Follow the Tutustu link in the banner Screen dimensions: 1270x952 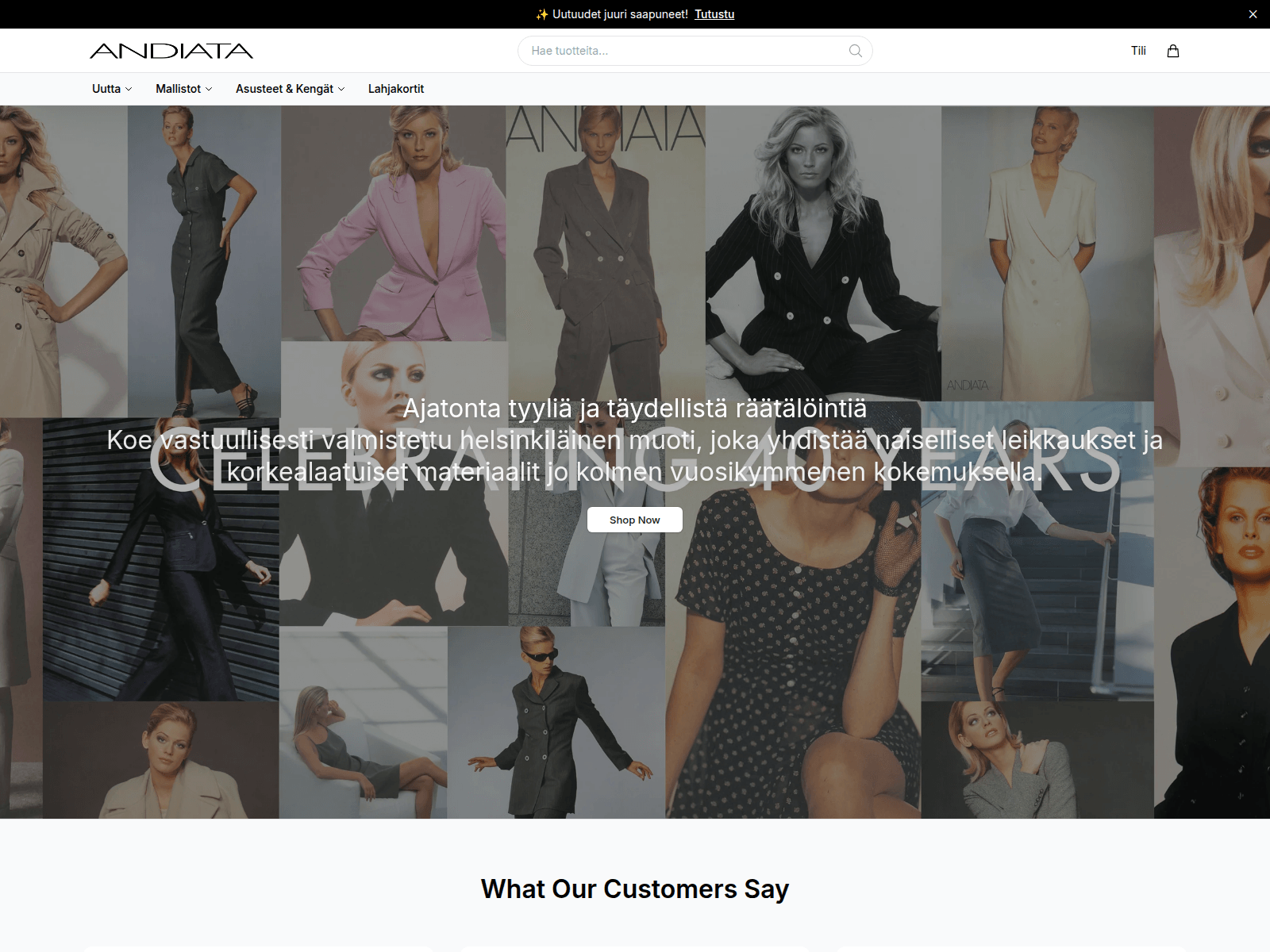pos(714,14)
